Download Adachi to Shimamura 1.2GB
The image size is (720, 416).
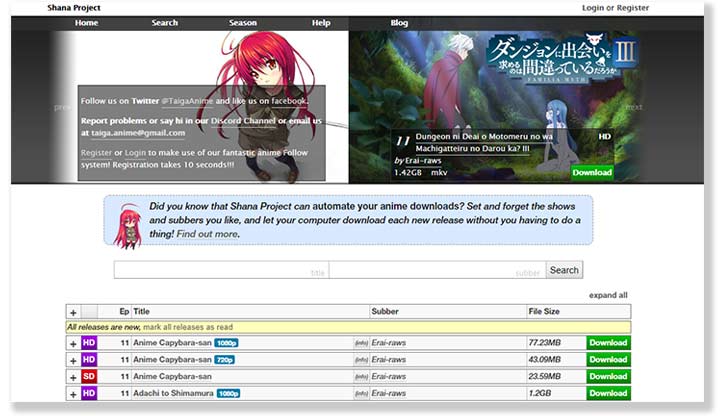click(608, 393)
